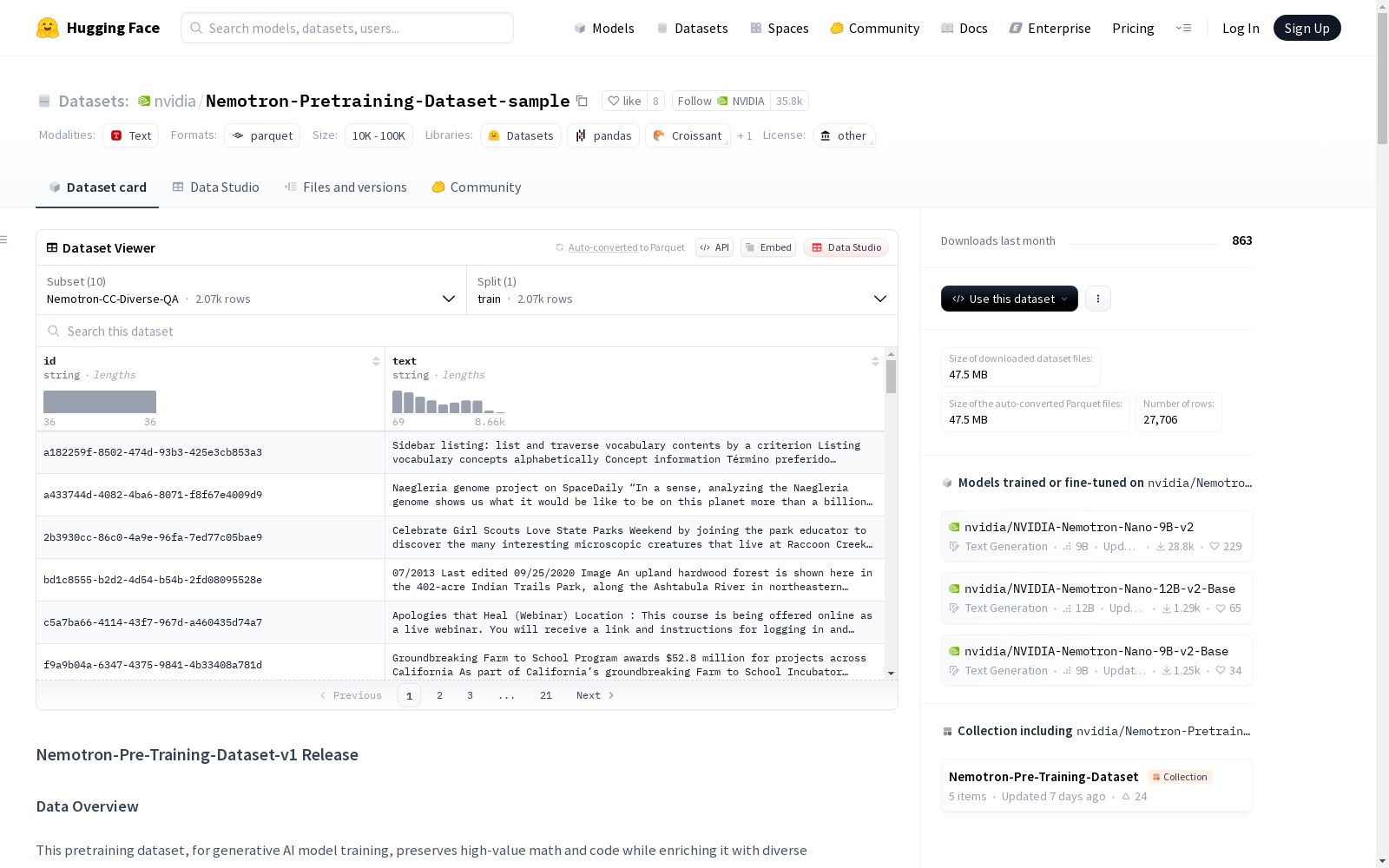The height and width of the screenshot is (868, 1389).
Task: Open Models in top navigation
Action: 604,28
